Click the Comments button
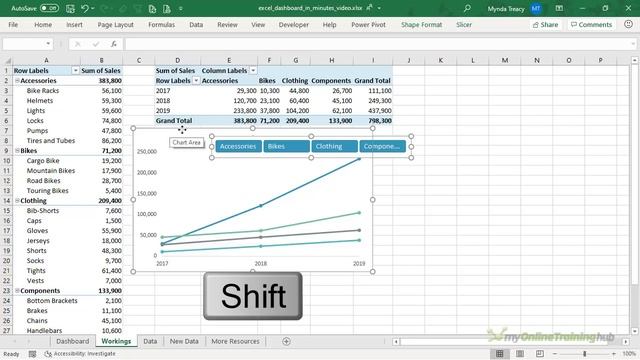Screen dimensions: 640x360 click(x=591, y=24)
